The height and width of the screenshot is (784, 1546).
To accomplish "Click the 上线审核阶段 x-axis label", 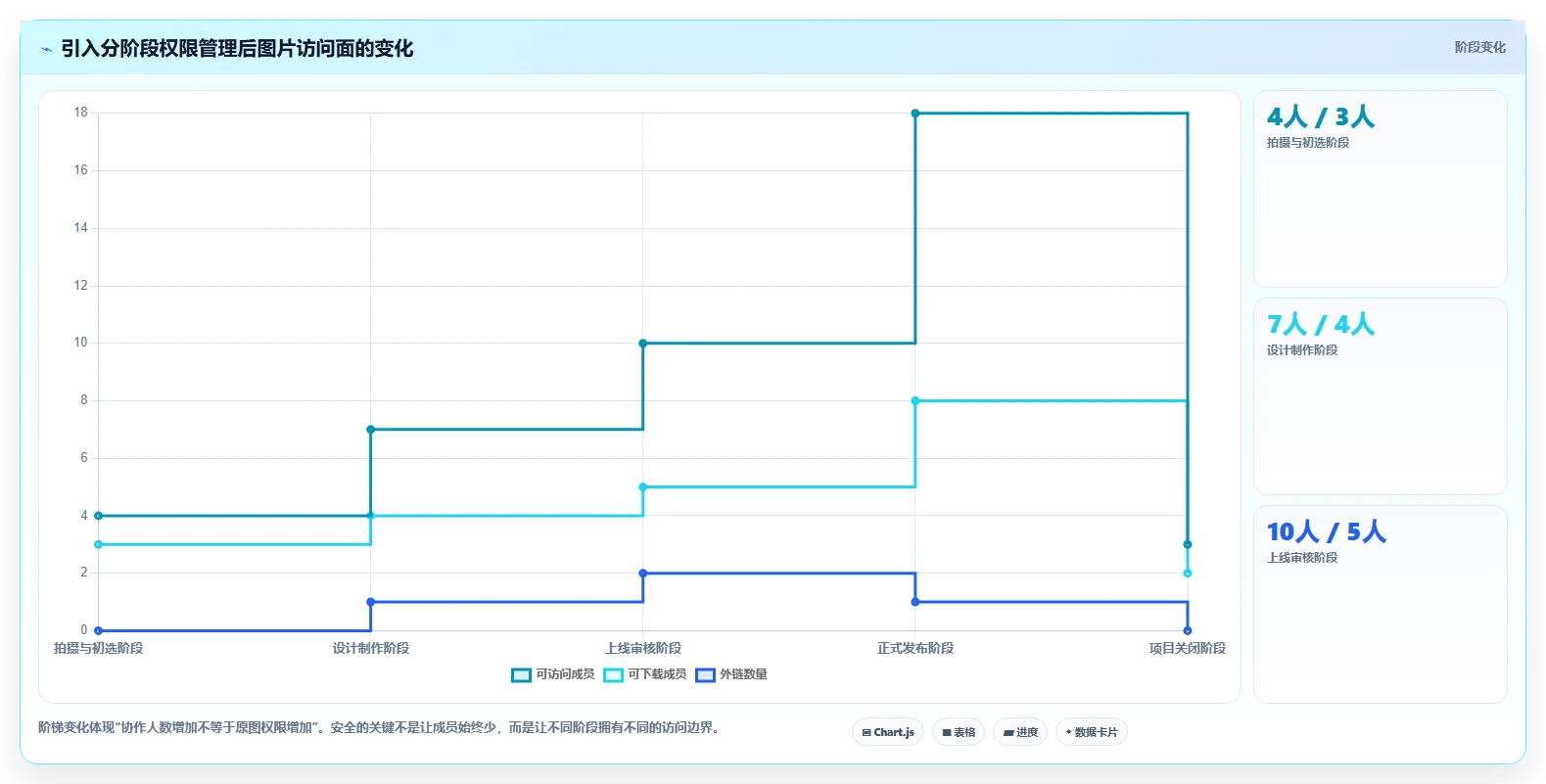I will pos(643,648).
